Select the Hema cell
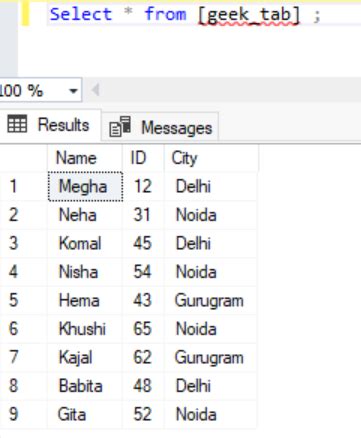This screenshot has height=438, width=361. [85, 300]
